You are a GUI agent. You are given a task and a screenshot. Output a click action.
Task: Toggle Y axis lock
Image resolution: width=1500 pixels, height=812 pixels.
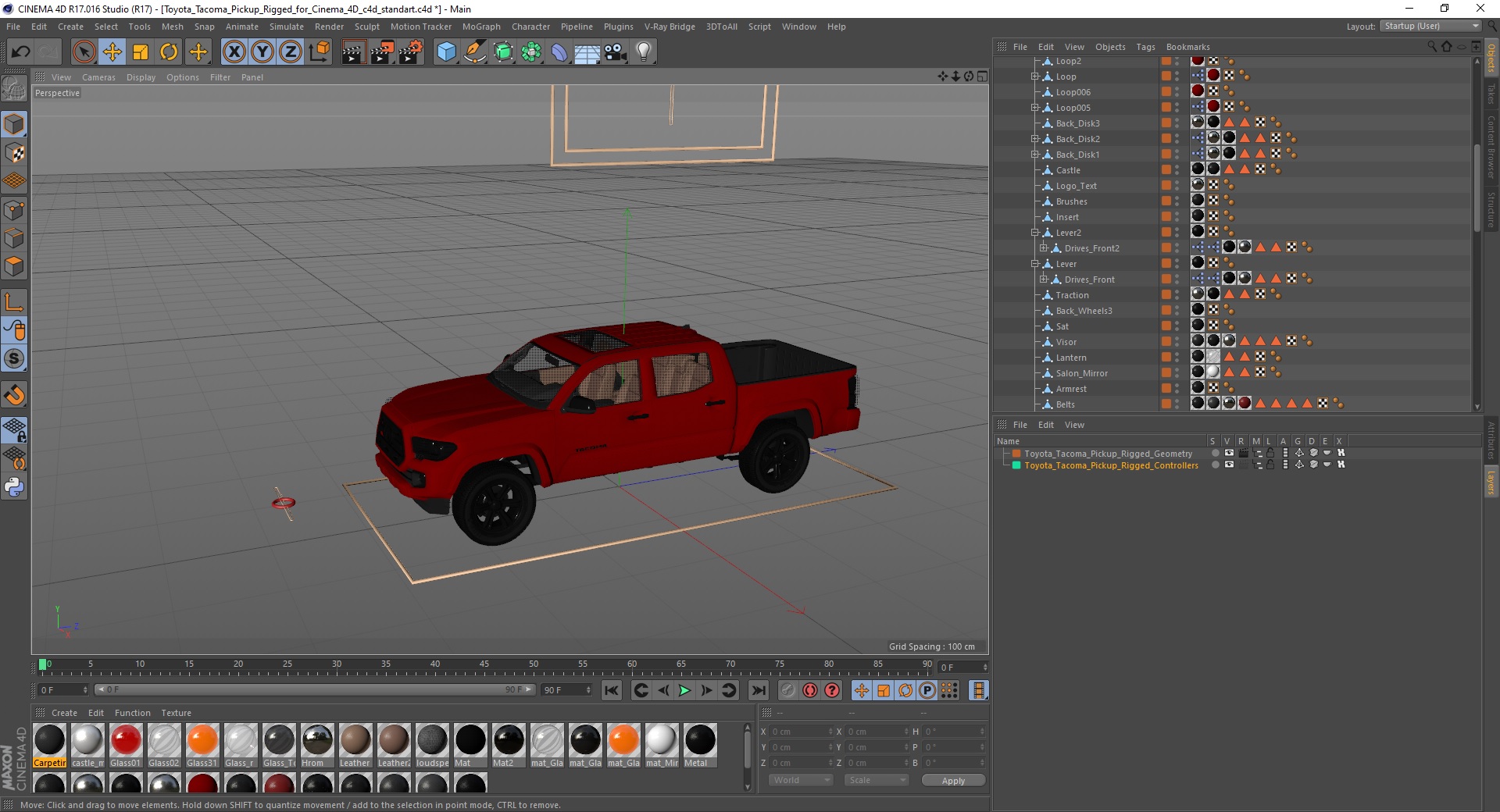click(x=262, y=52)
